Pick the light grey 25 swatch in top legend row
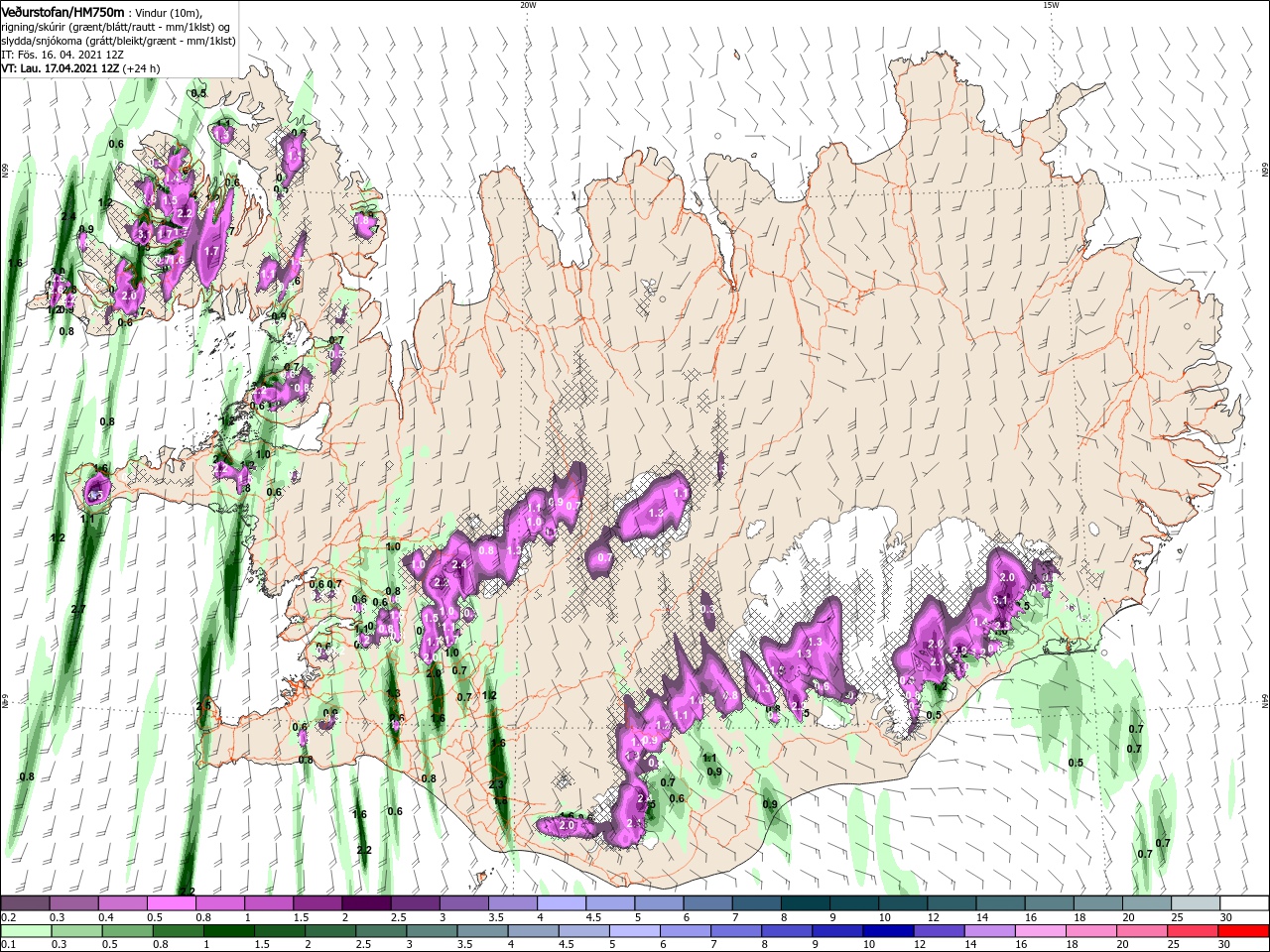 click(1194, 903)
